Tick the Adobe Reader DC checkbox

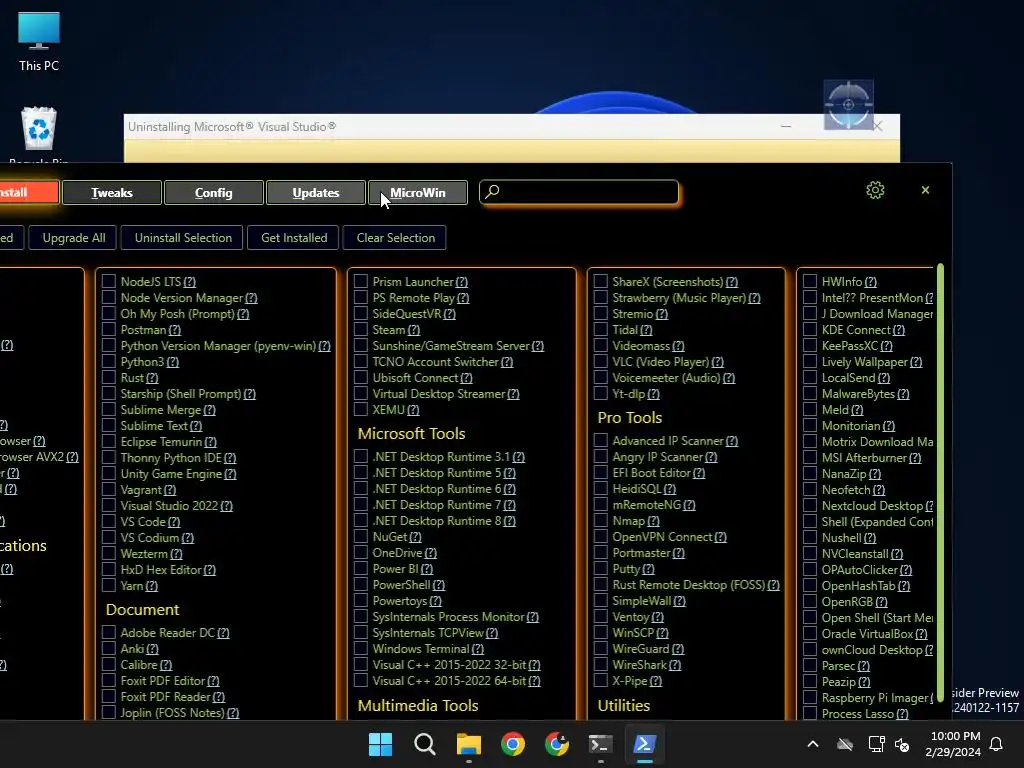click(109, 632)
